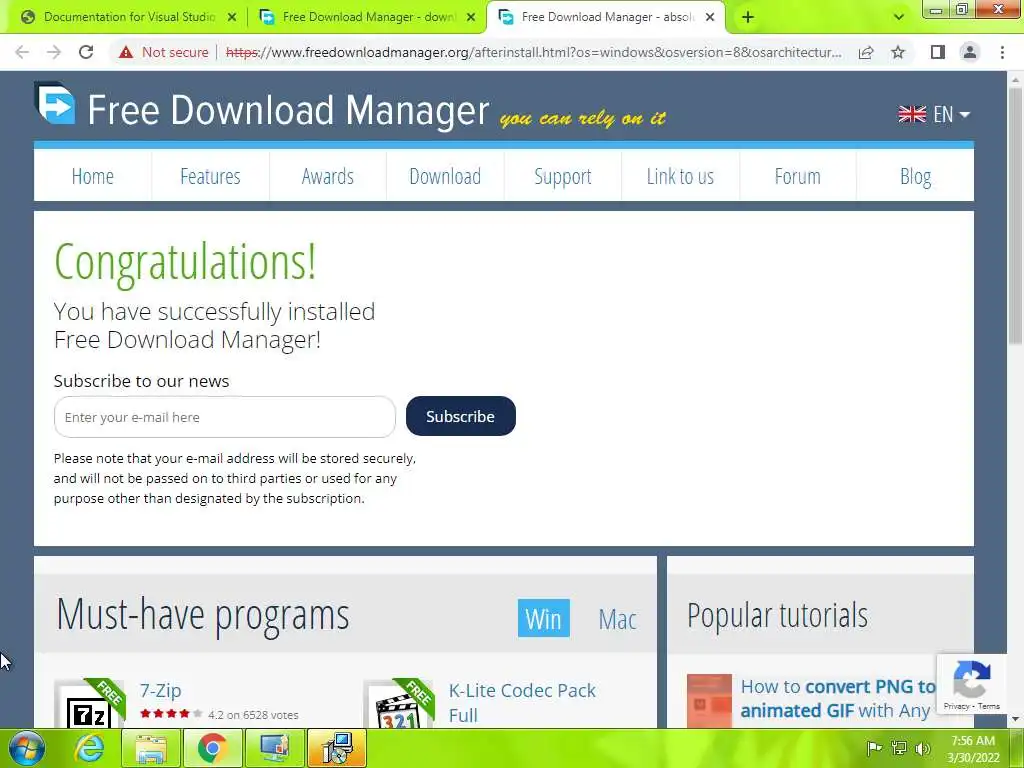The image size is (1024, 768).
Task: Click the Chrome taskbar icon
Action: (212, 748)
